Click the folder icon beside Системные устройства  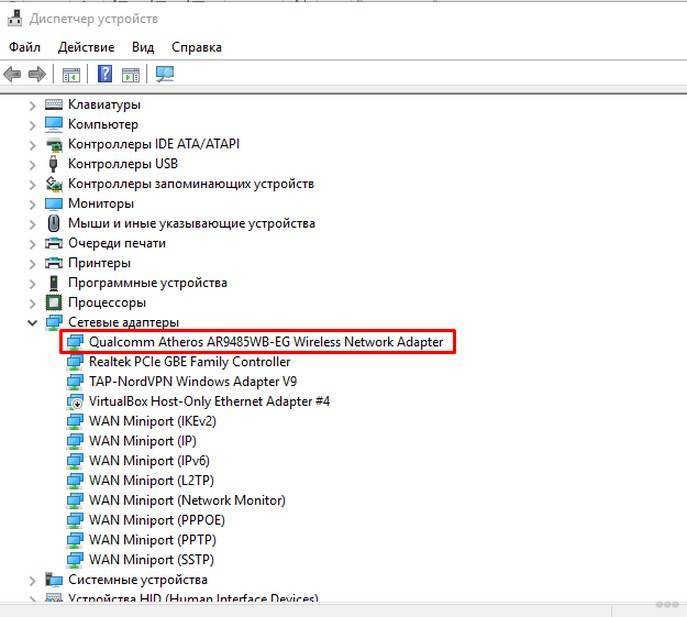coord(54,580)
